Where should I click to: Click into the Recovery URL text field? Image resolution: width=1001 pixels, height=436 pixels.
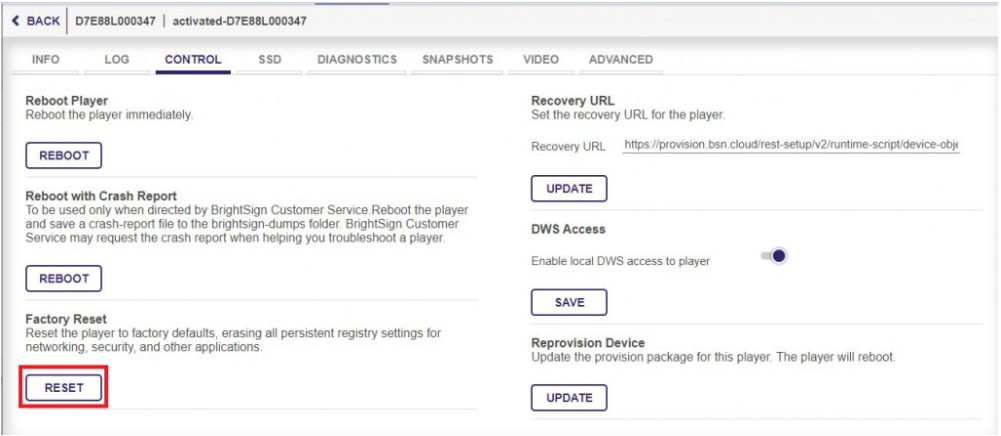pyautogui.click(x=791, y=145)
